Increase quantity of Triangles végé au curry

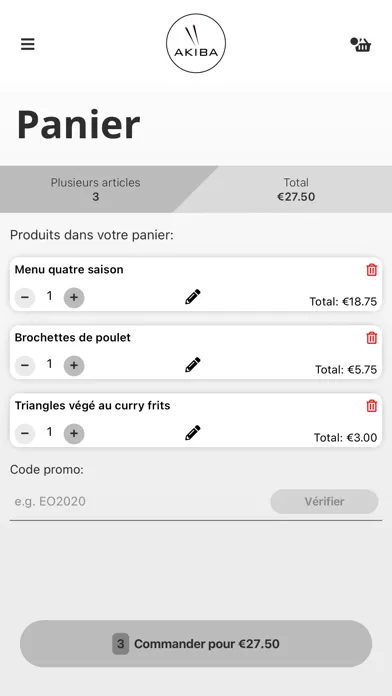tap(74, 433)
